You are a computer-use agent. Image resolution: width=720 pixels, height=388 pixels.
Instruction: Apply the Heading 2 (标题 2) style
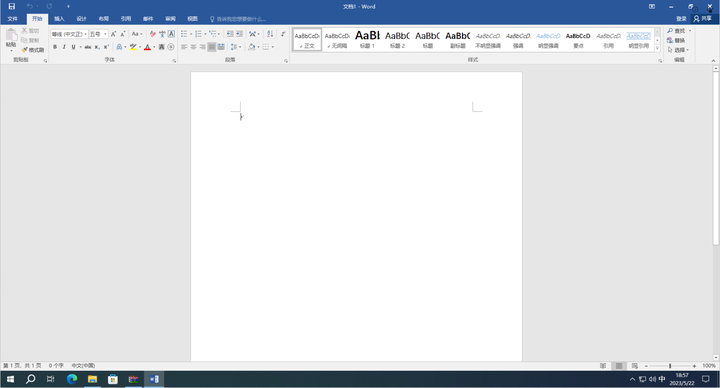click(397, 39)
